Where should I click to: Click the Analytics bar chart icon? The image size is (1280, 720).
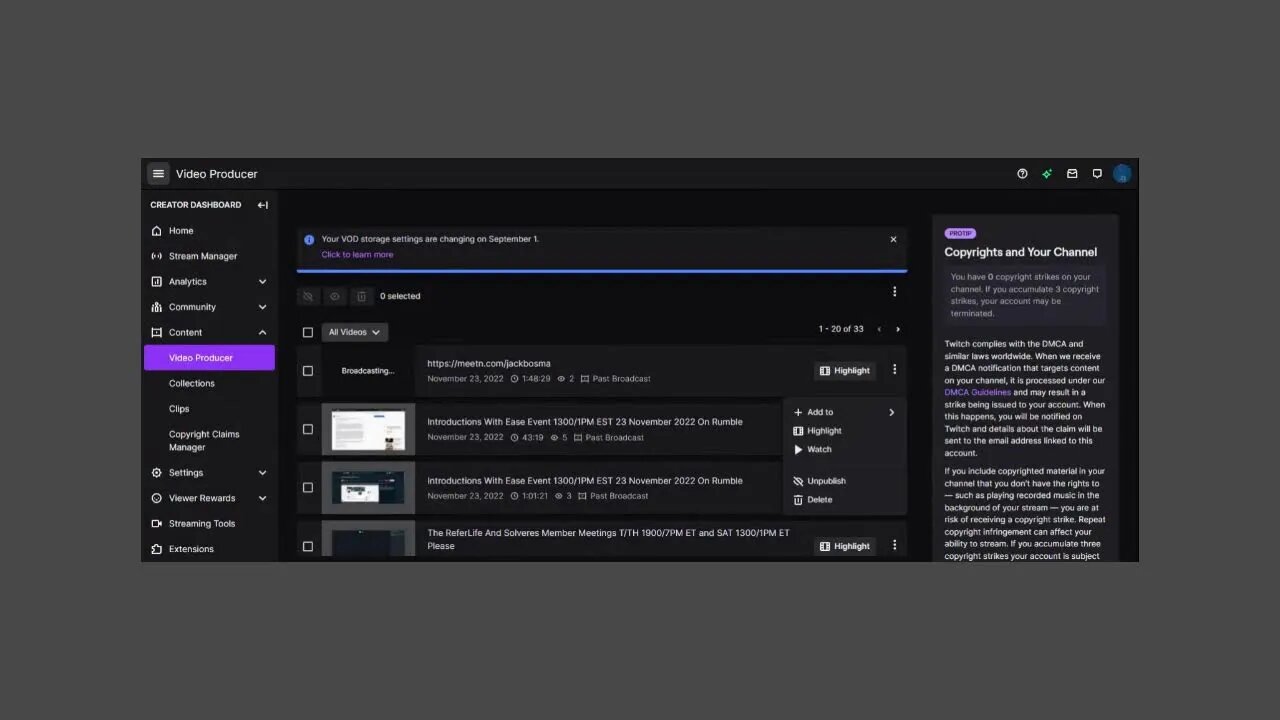(x=156, y=282)
